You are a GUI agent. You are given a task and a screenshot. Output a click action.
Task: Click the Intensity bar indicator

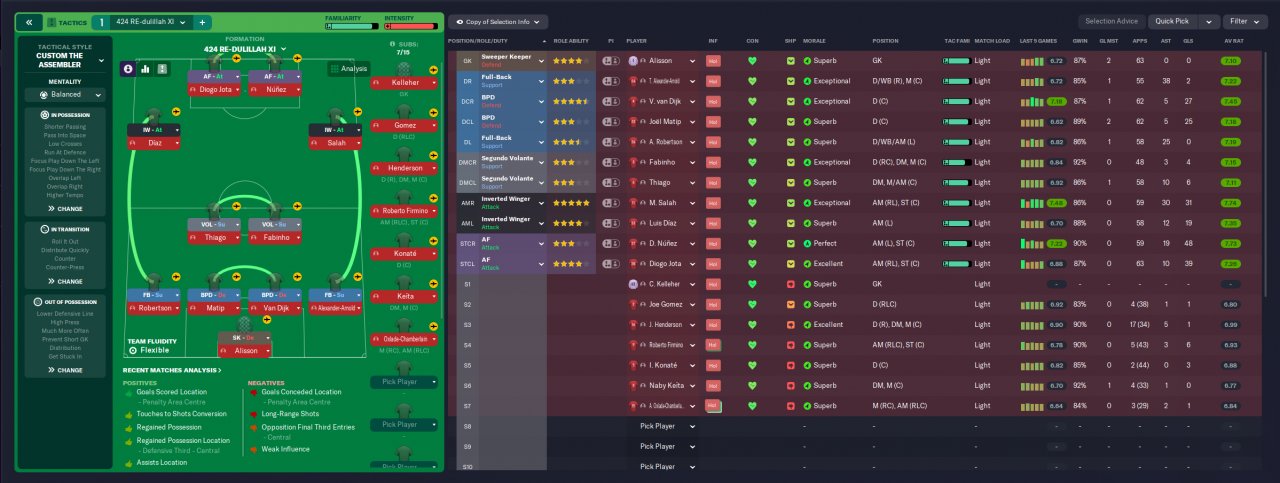coord(412,26)
